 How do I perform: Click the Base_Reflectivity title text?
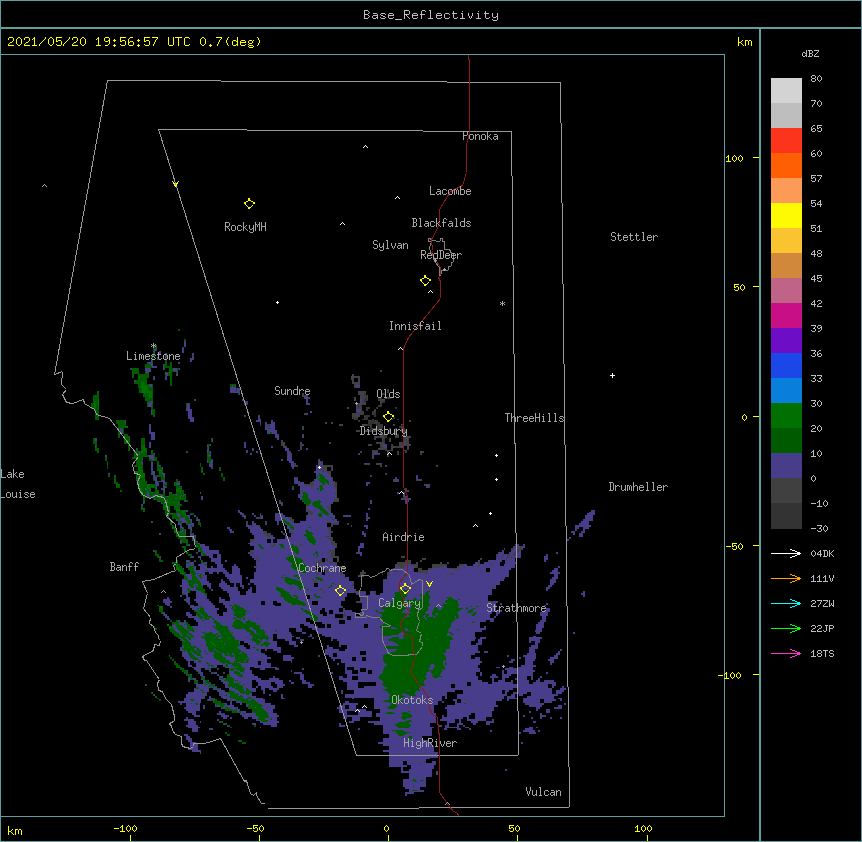coord(431,15)
